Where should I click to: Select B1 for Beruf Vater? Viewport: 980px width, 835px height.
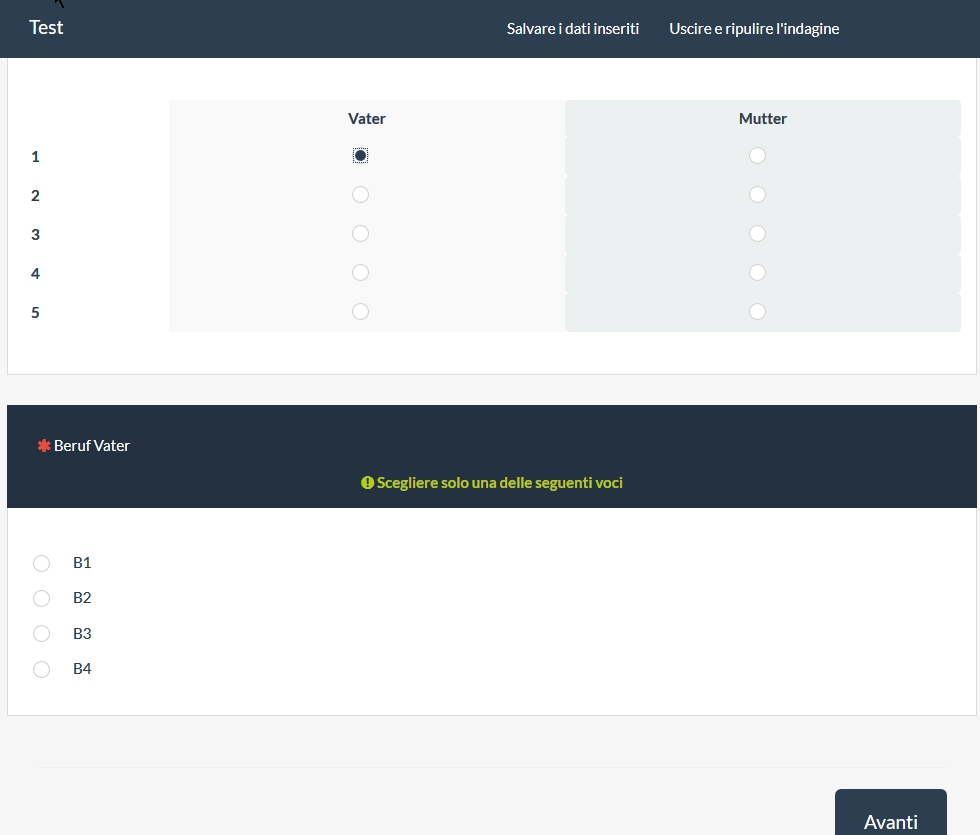click(x=42, y=564)
